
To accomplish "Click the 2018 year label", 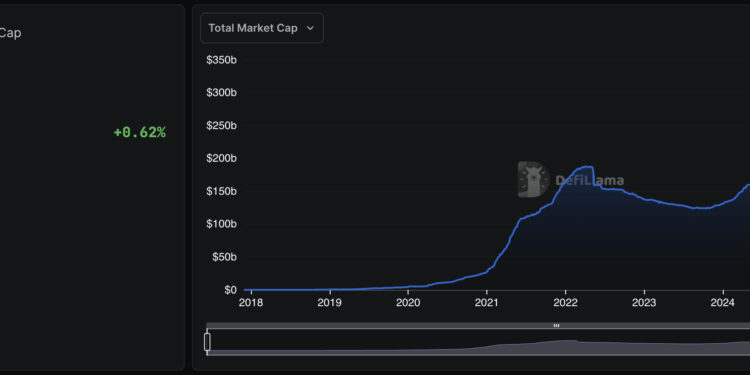I will pyautogui.click(x=251, y=303).
